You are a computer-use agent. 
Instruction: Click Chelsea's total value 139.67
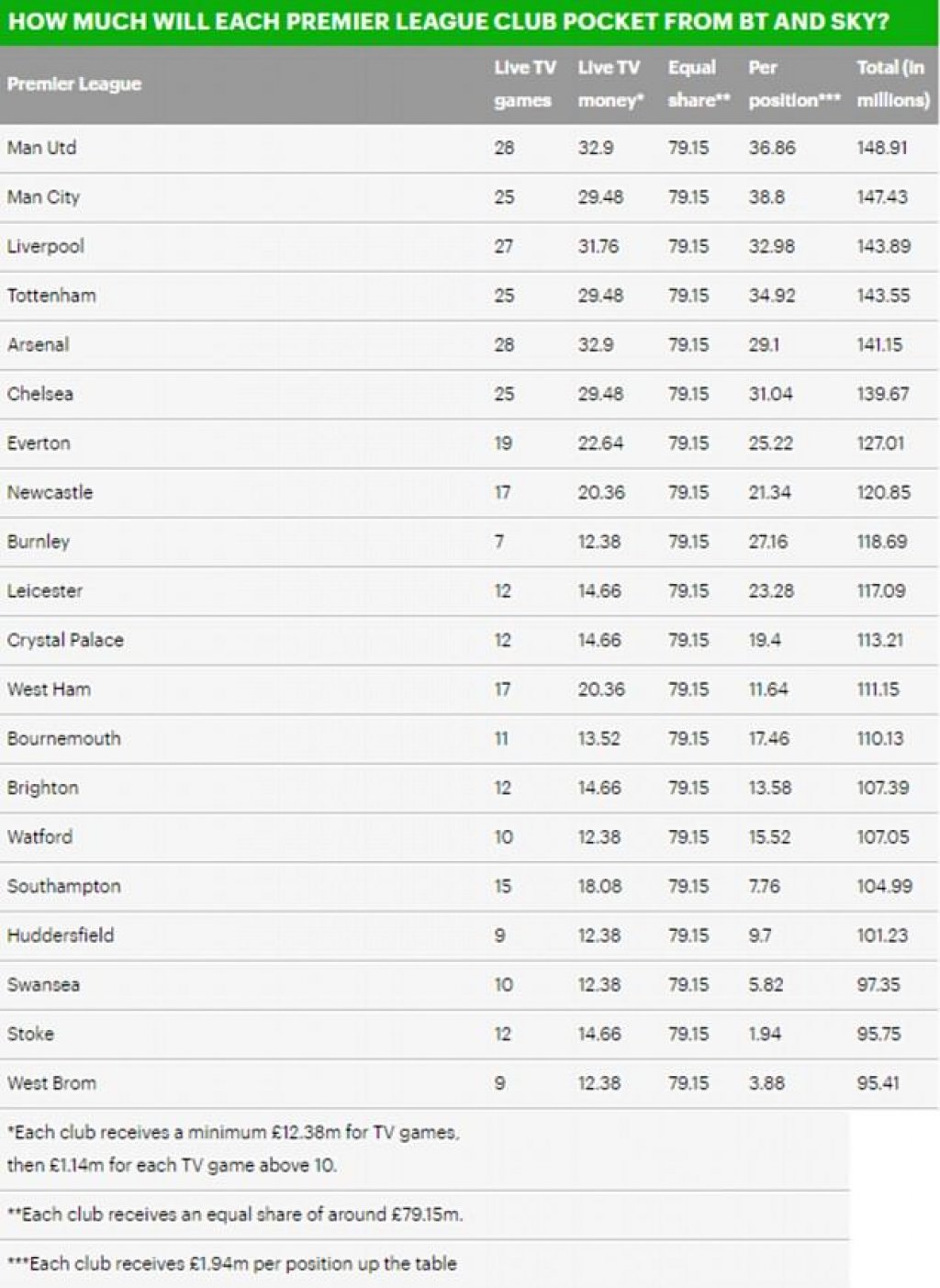pos(883,394)
